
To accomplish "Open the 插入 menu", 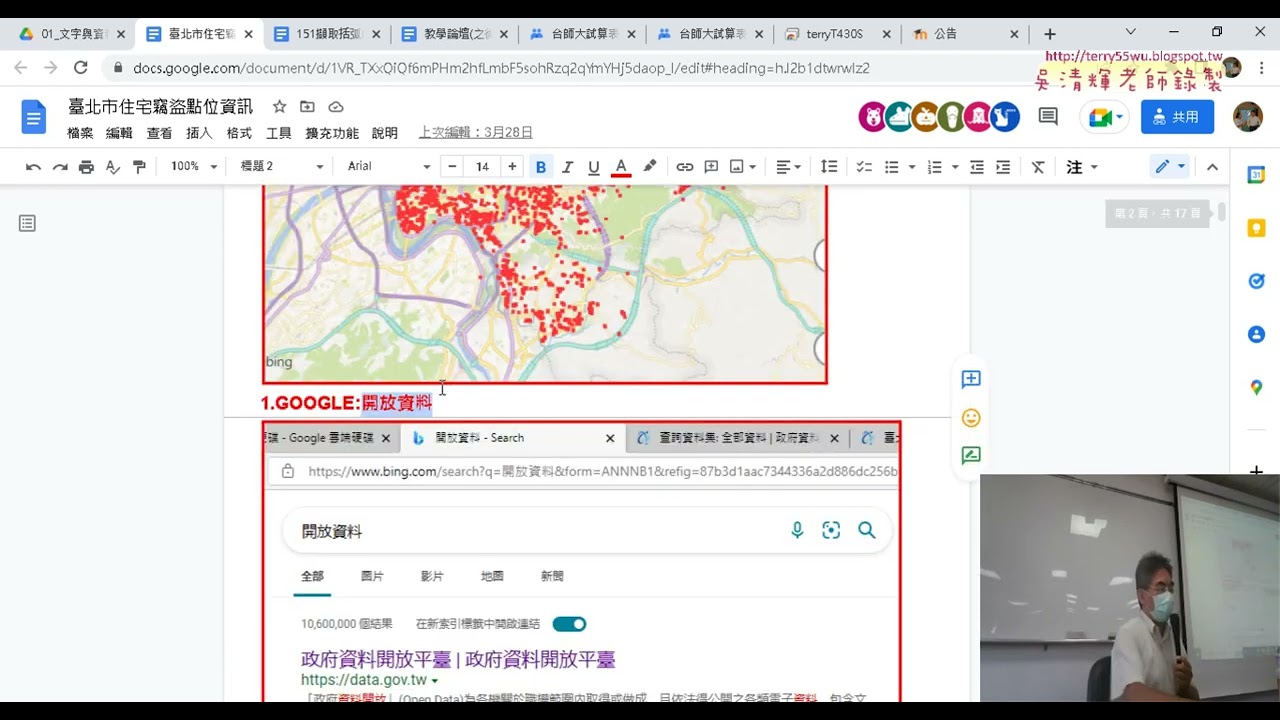I will coord(199,133).
